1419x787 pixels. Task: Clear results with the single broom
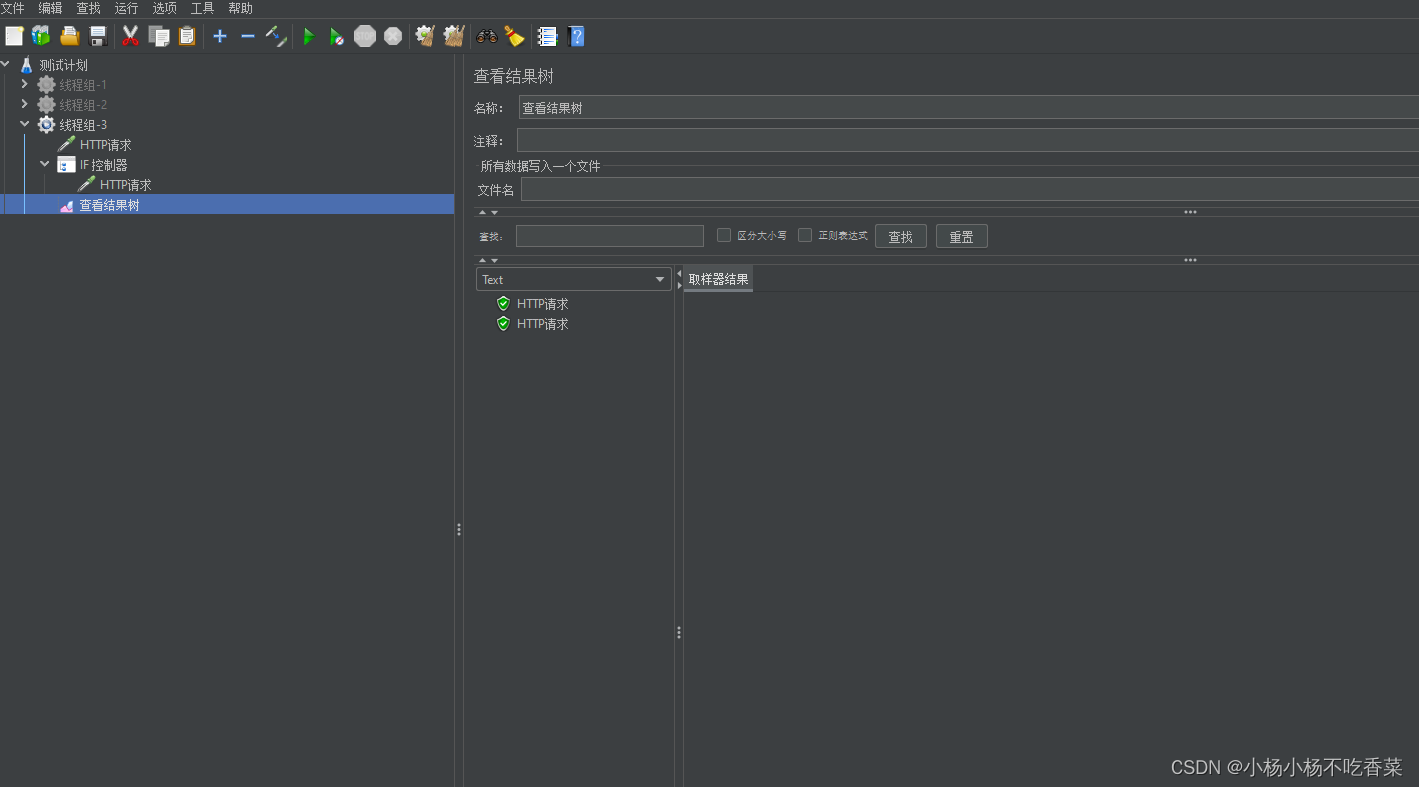click(425, 37)
